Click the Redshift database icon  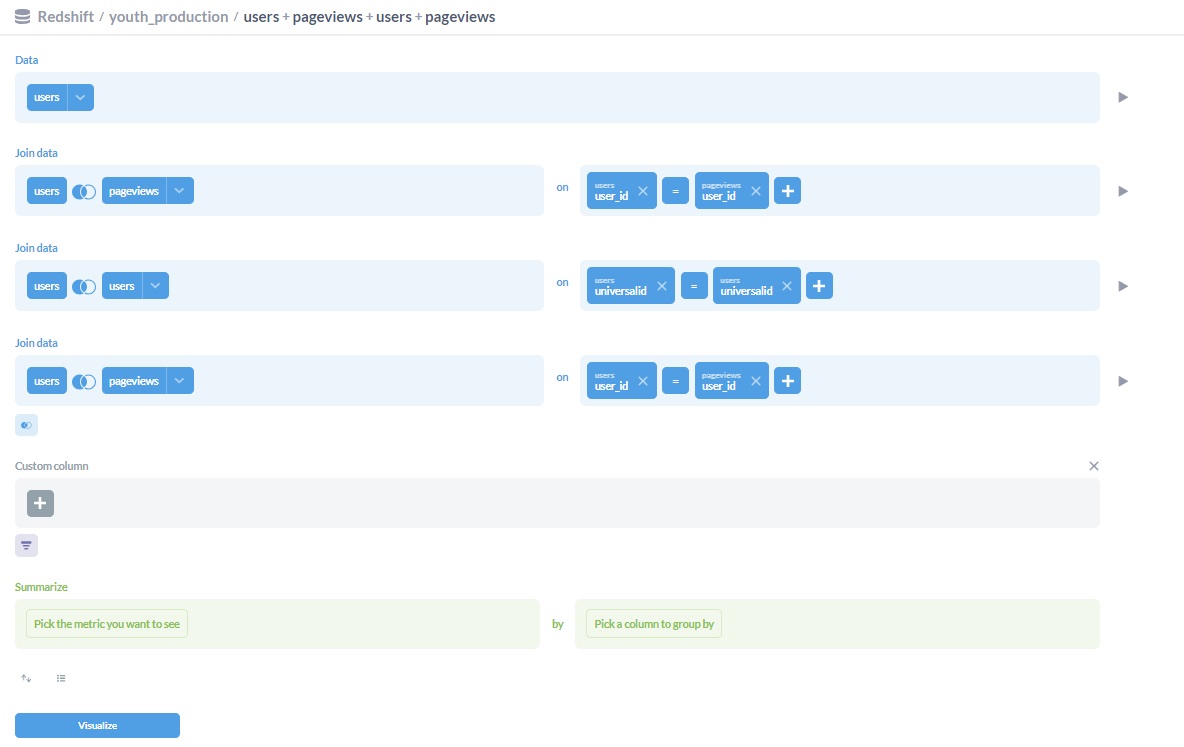pyautogui.click(x=22, y=17)
